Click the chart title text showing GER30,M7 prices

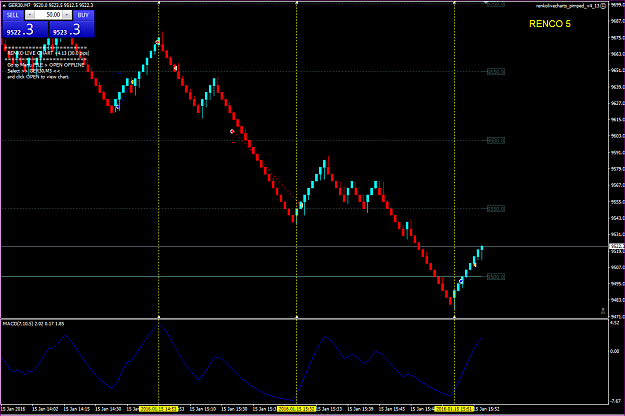(x=50, y=5)
